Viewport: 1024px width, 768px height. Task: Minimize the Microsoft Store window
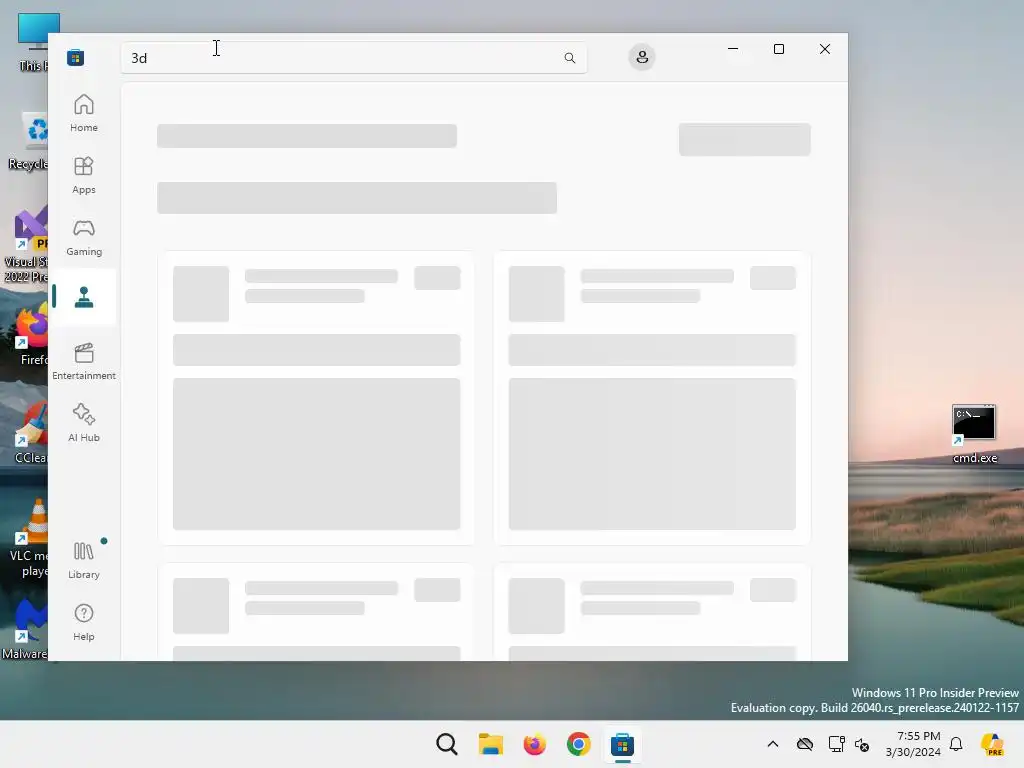pyautogui.click(x=733, y=49)
